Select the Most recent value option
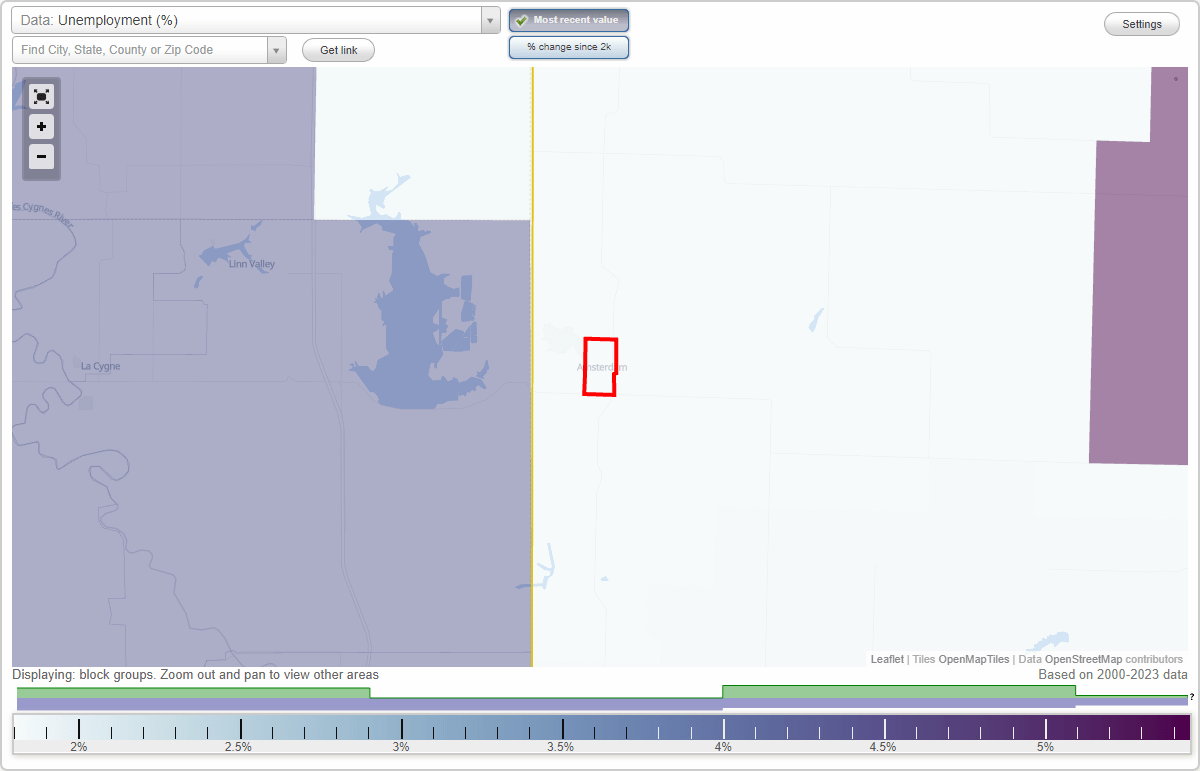Screen dimensions: 1200x771 [x=569, y=20]
